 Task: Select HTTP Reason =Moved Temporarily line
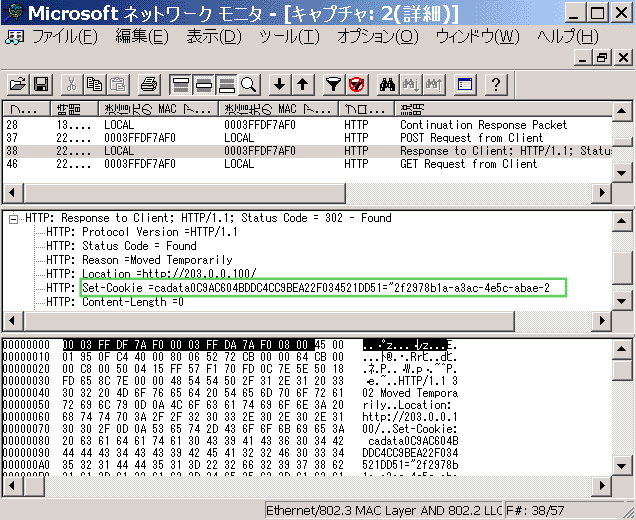[139, 260]
